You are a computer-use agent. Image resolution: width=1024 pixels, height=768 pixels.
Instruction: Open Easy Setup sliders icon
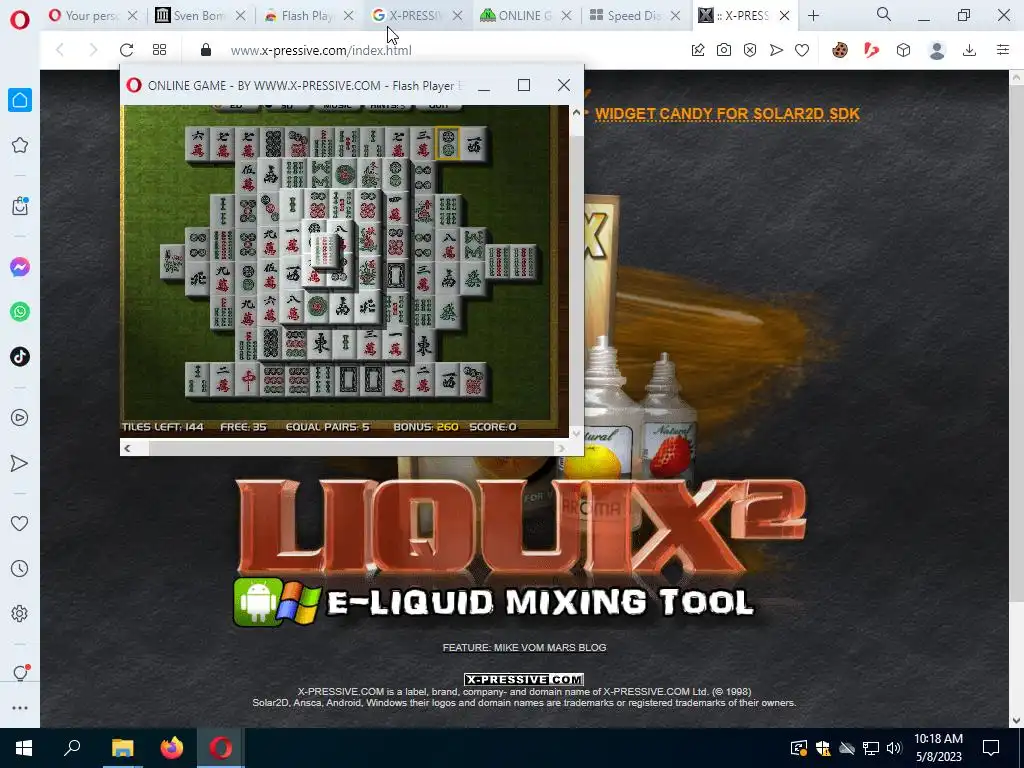coord(1003,50)
